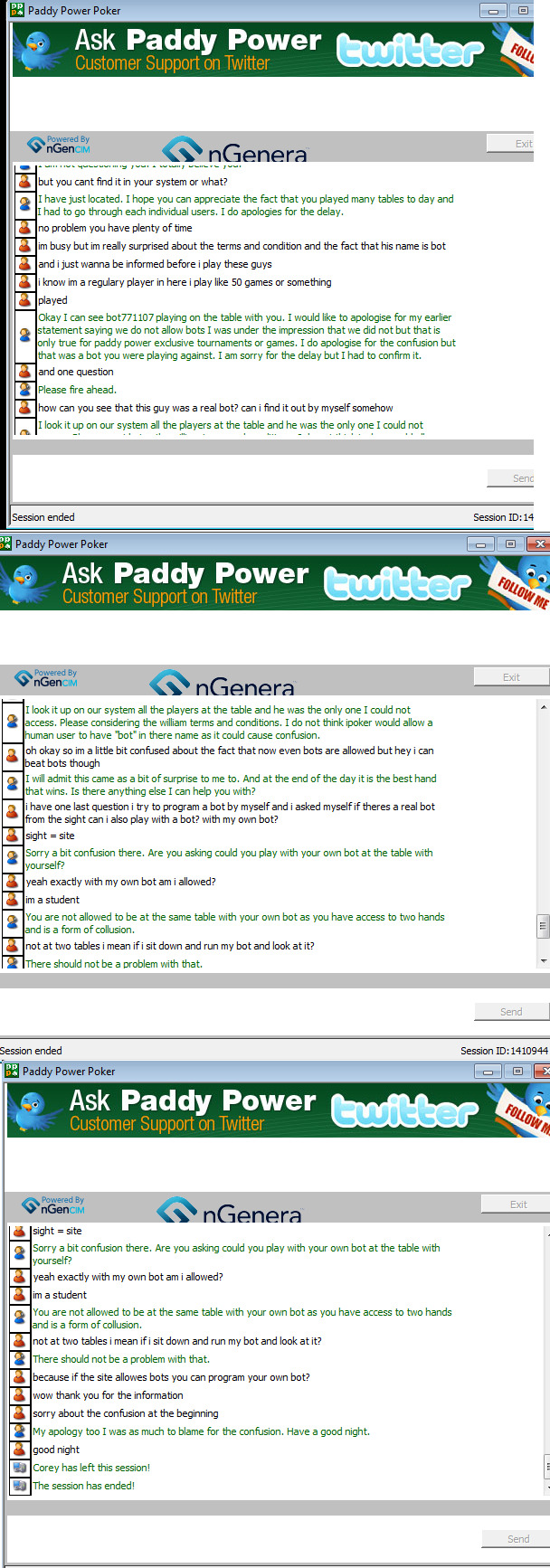550x1568 pixels.
Task: Click Paddy Power Poker title icon in bottom window
Action: (x=12, y=1071)
